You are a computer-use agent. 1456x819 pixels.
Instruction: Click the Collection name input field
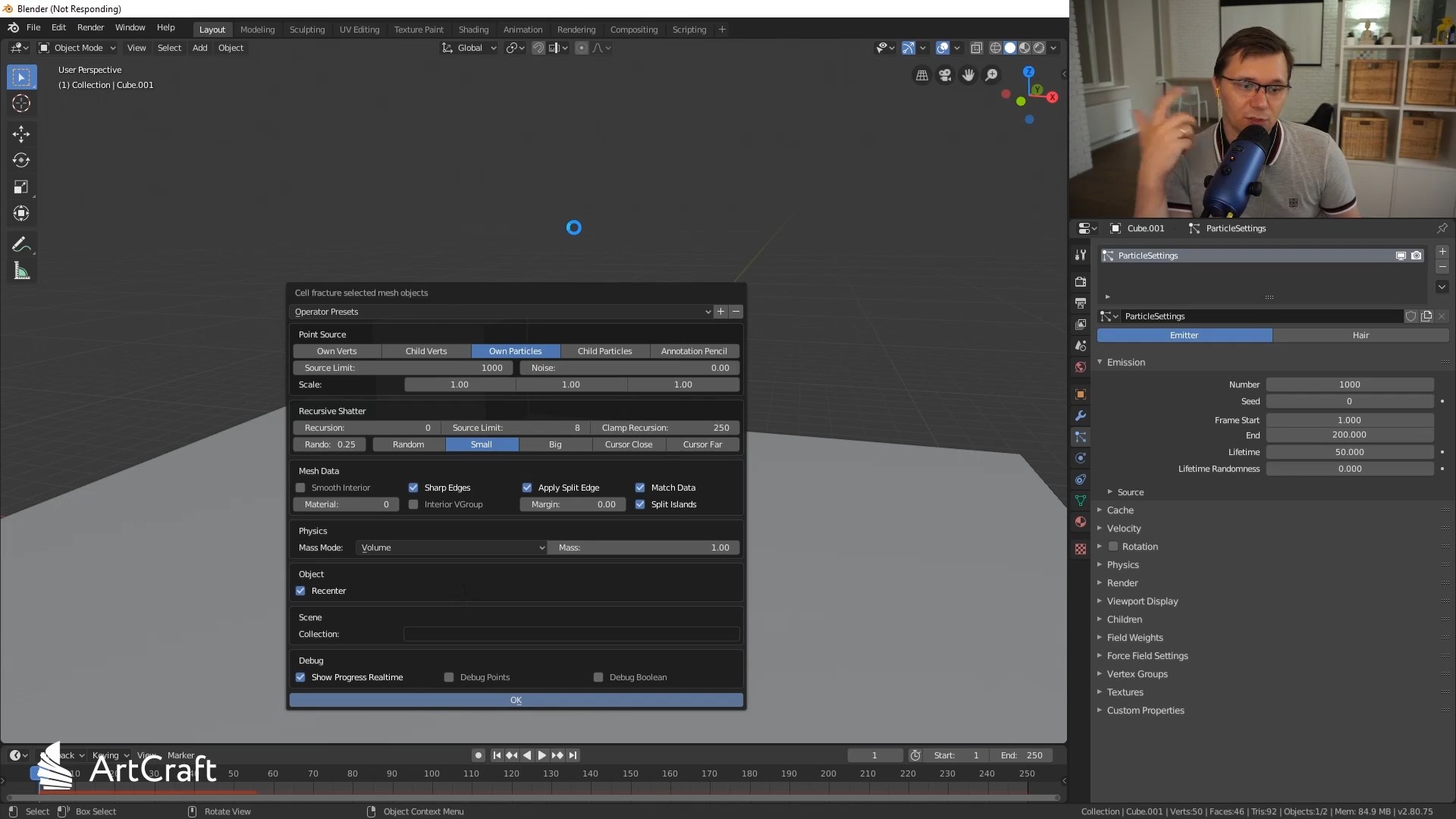click(x=570, y=634)
